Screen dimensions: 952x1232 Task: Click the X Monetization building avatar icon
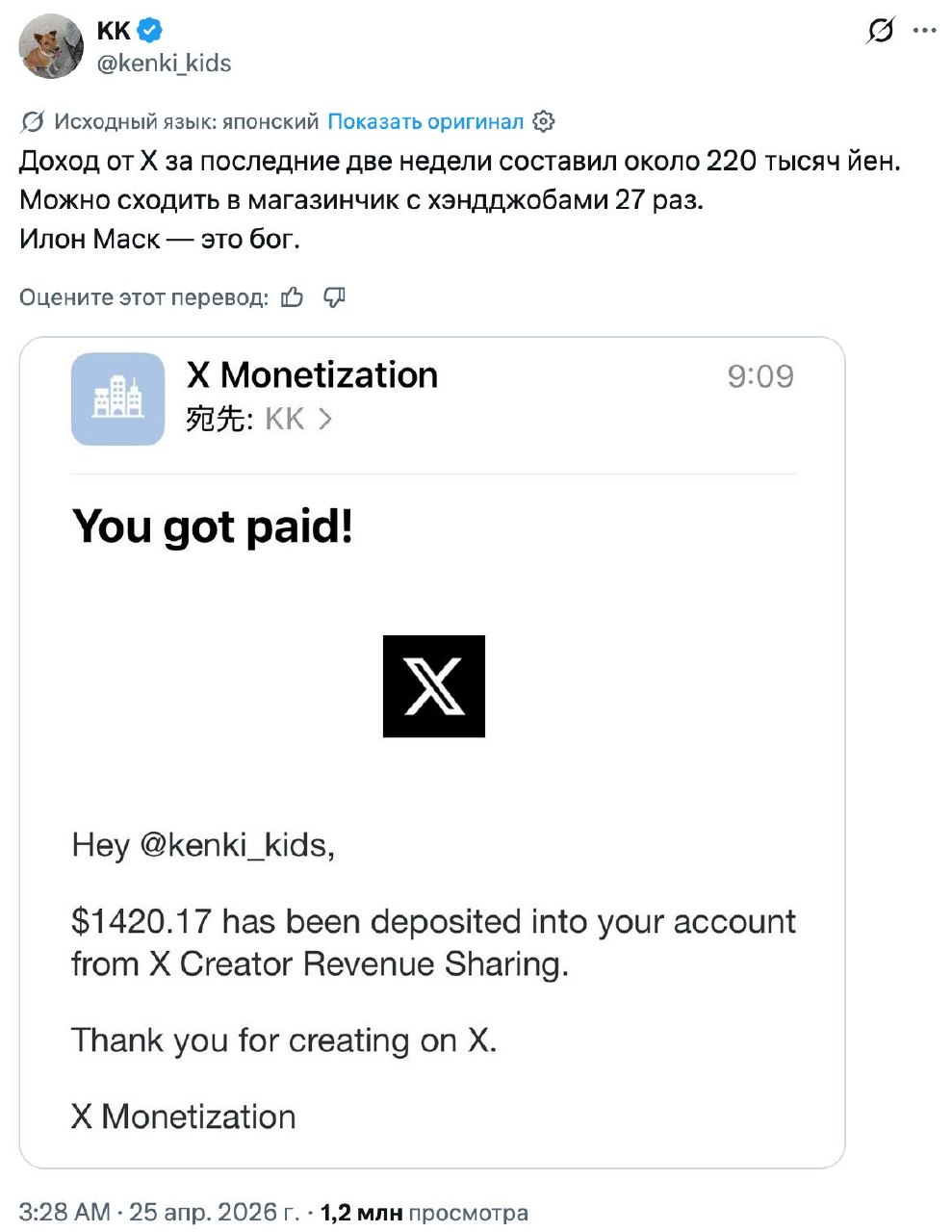pyautogui.click(x=117, y=398)
